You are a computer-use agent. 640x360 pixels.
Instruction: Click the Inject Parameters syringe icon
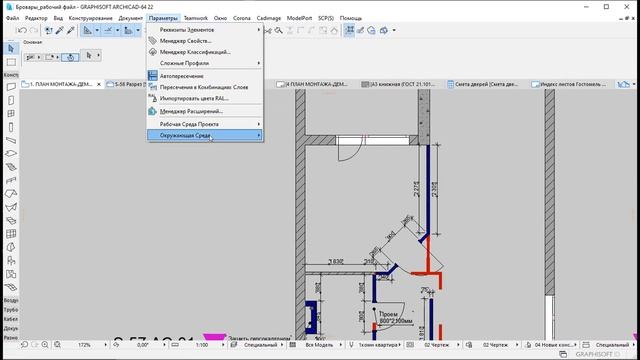tap(71, 30)
